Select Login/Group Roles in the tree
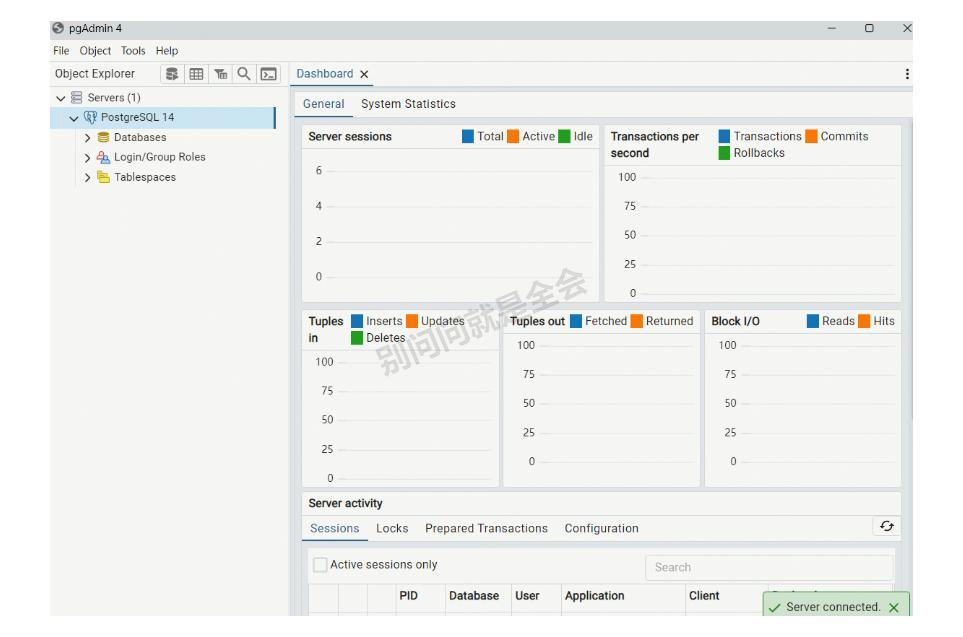 (x=160, y=157)
